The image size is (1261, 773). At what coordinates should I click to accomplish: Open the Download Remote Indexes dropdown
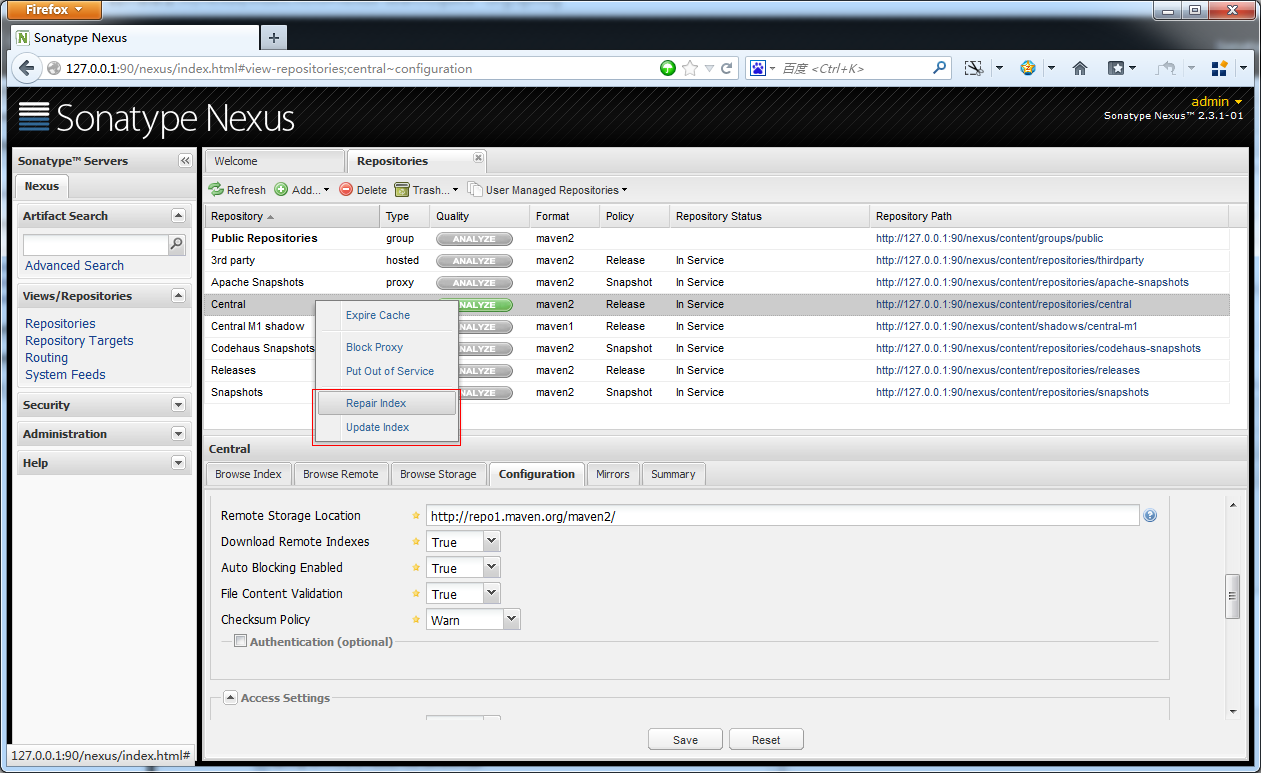tap(491, 542)
